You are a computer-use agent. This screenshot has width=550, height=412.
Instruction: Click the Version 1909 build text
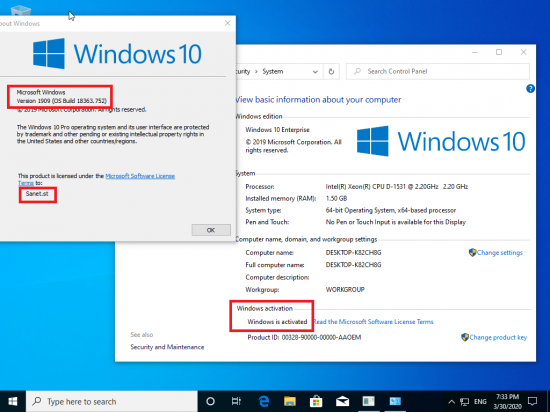click(x=61, y=101)
